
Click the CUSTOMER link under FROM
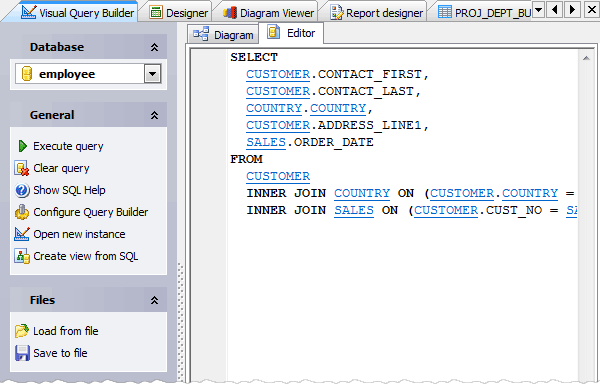278,176
